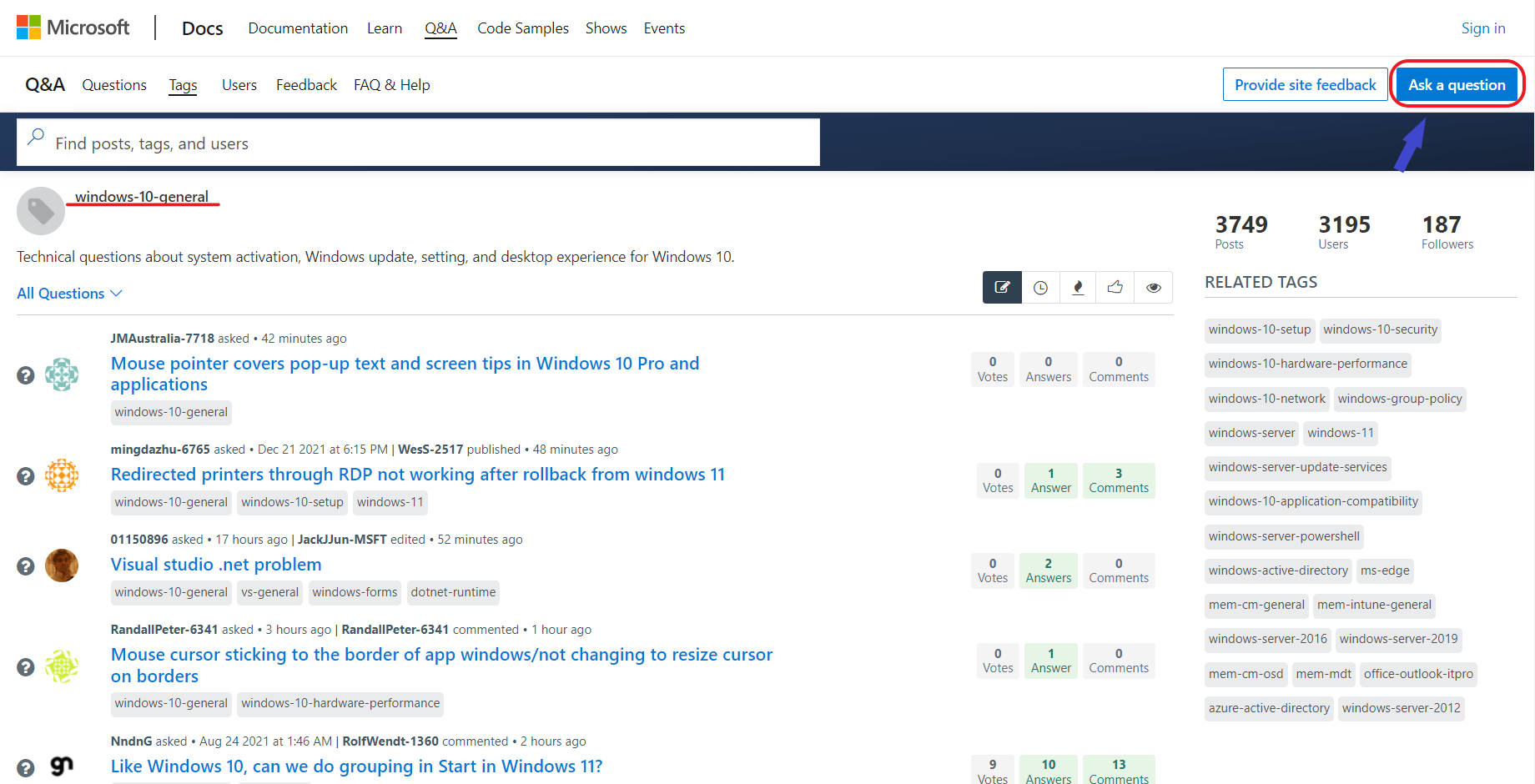Focus the Find posts search field

click(x=418, y=143)
